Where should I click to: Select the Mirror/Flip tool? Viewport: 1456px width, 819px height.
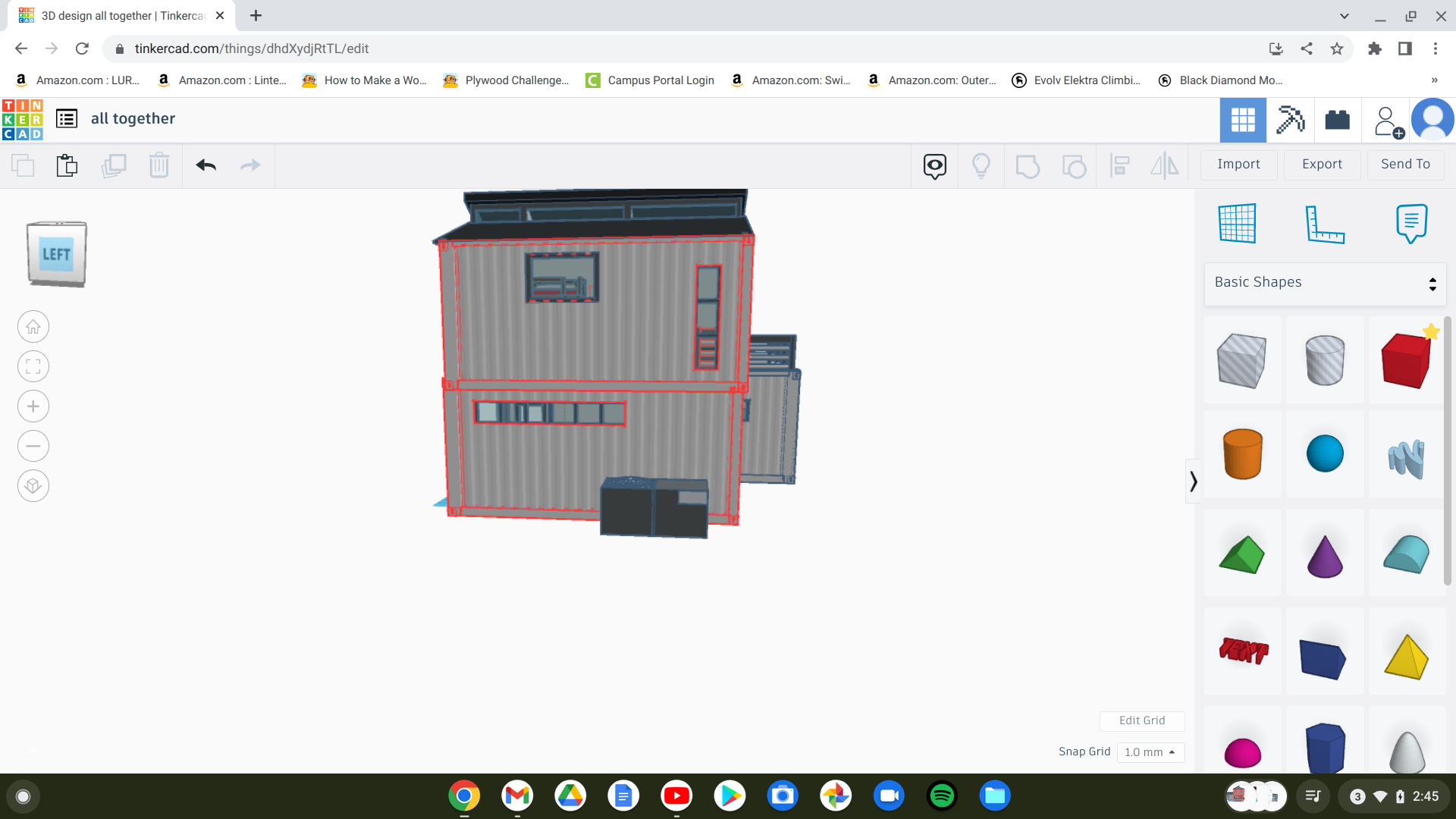[1165, 165]
